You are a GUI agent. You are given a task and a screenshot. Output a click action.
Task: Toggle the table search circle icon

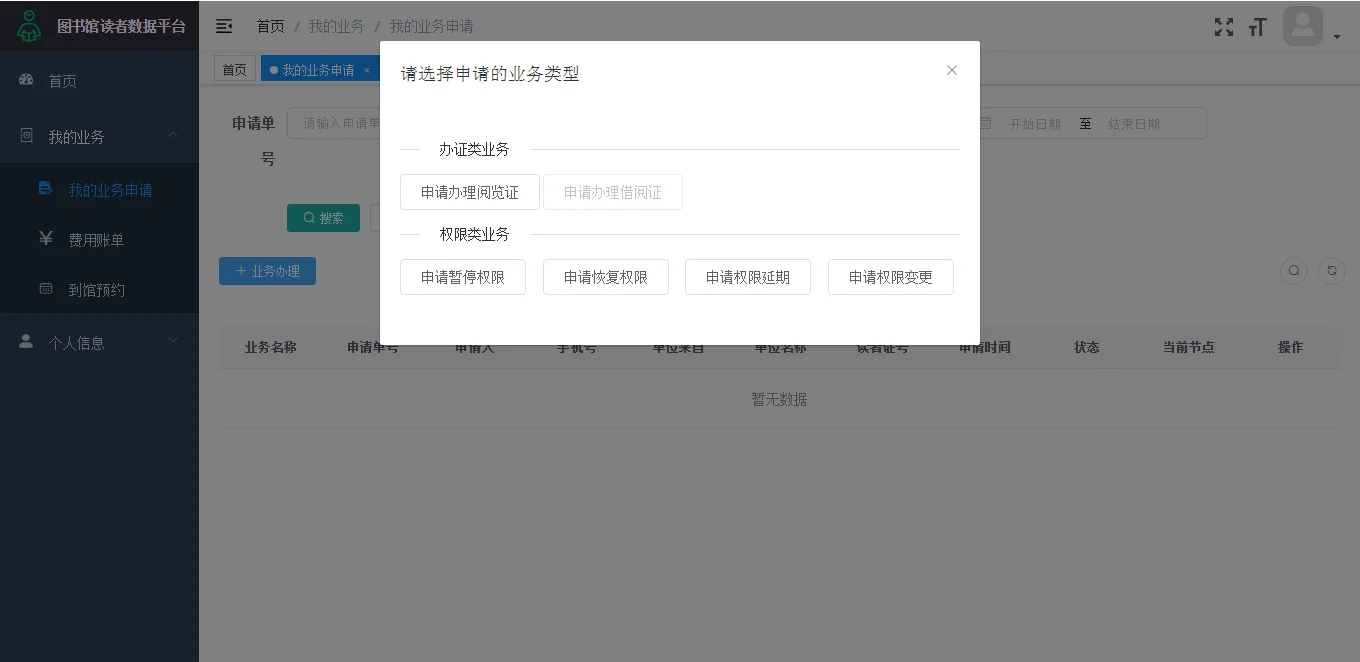point(1294,271)
